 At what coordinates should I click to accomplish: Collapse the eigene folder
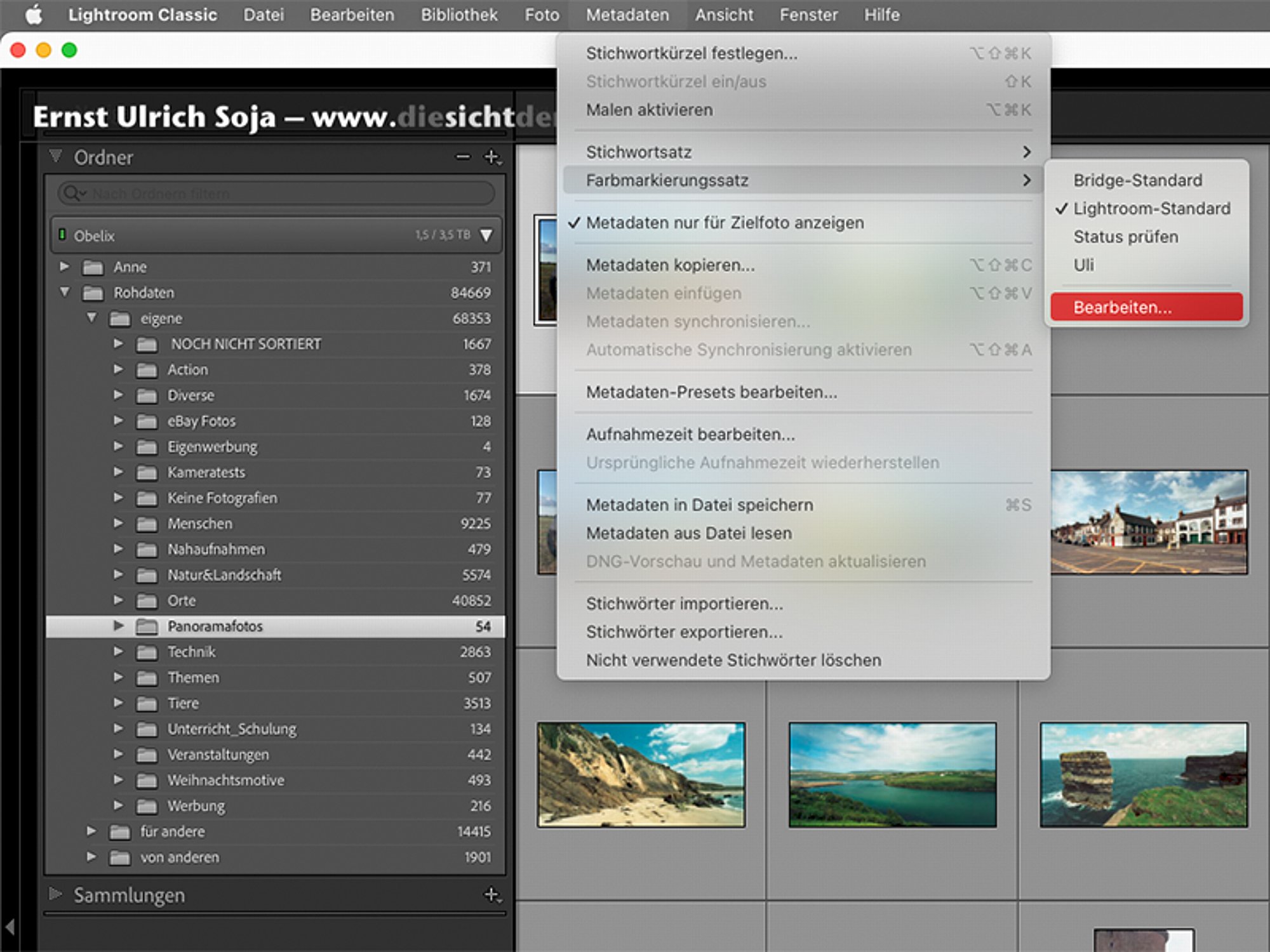91,317
